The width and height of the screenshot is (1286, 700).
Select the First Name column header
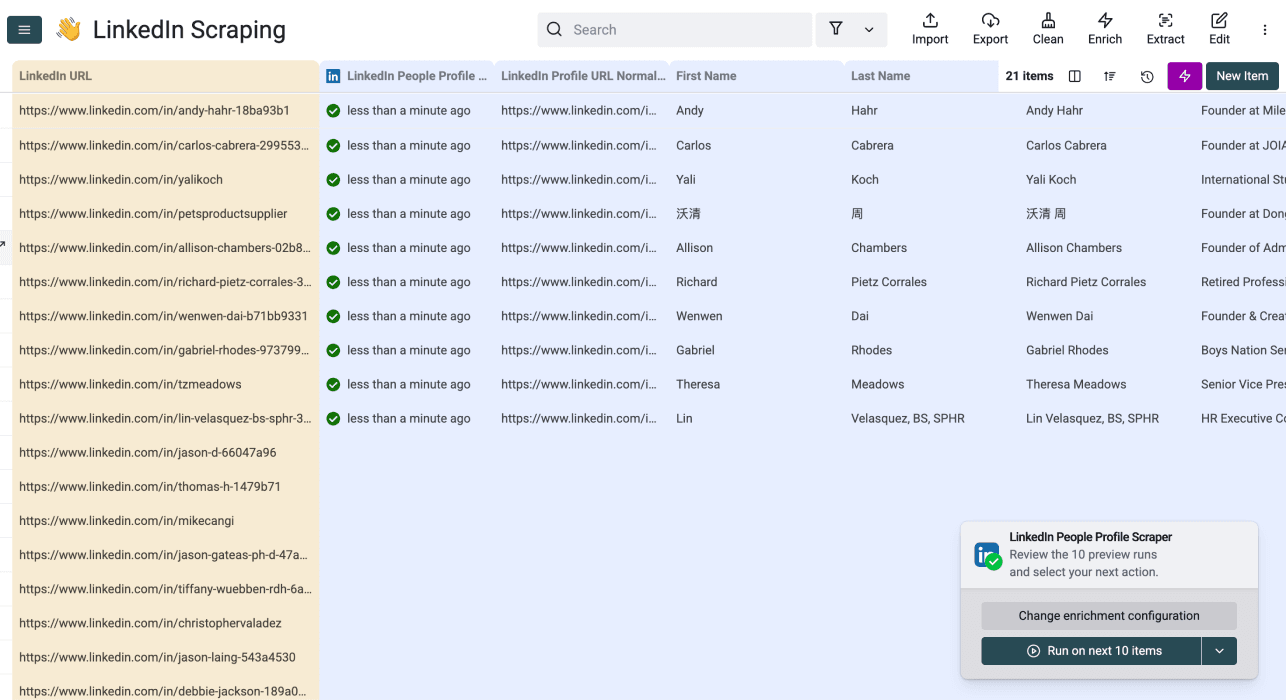(x=756, y=76)
